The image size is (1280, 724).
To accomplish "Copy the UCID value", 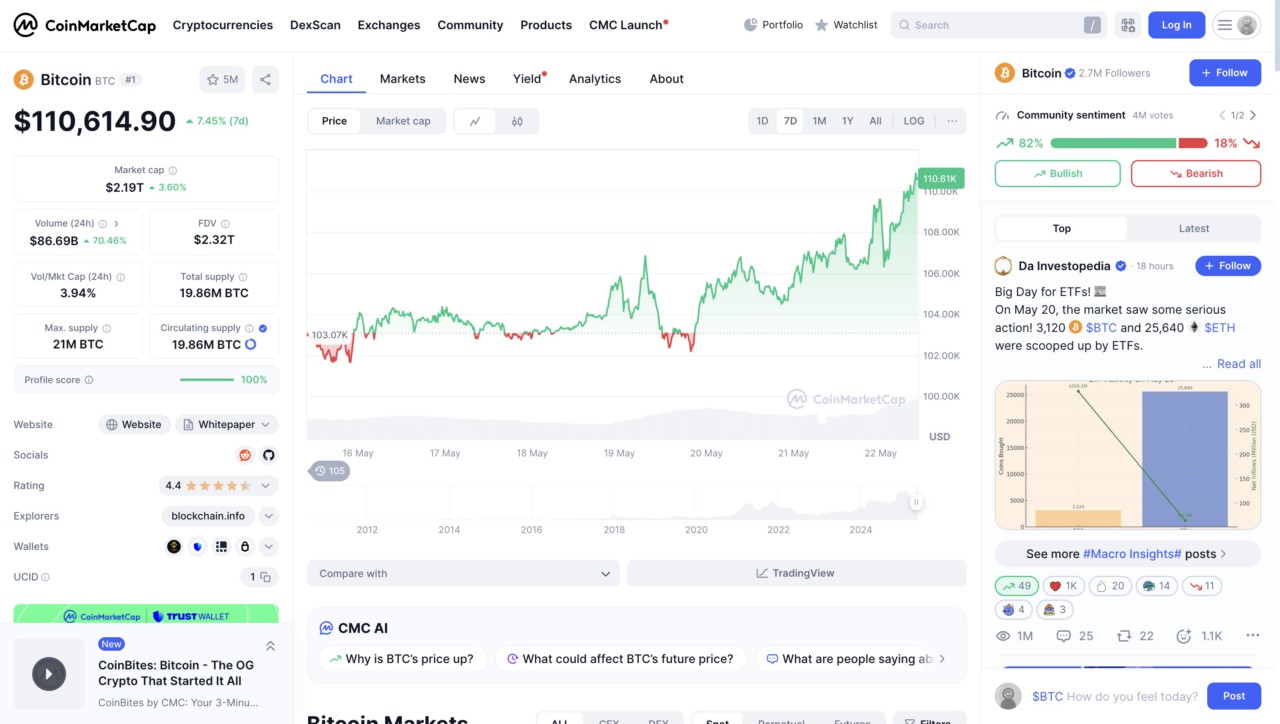I will pyautogui.click(x=263, y=577).
